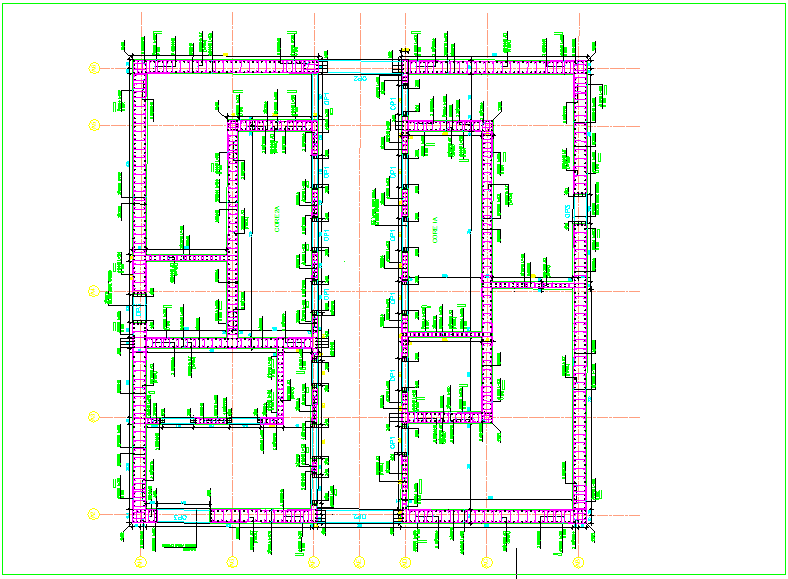Click the CORE text label in the right building
Viewport: 788px width, 579px height.
tap(435, 229)
